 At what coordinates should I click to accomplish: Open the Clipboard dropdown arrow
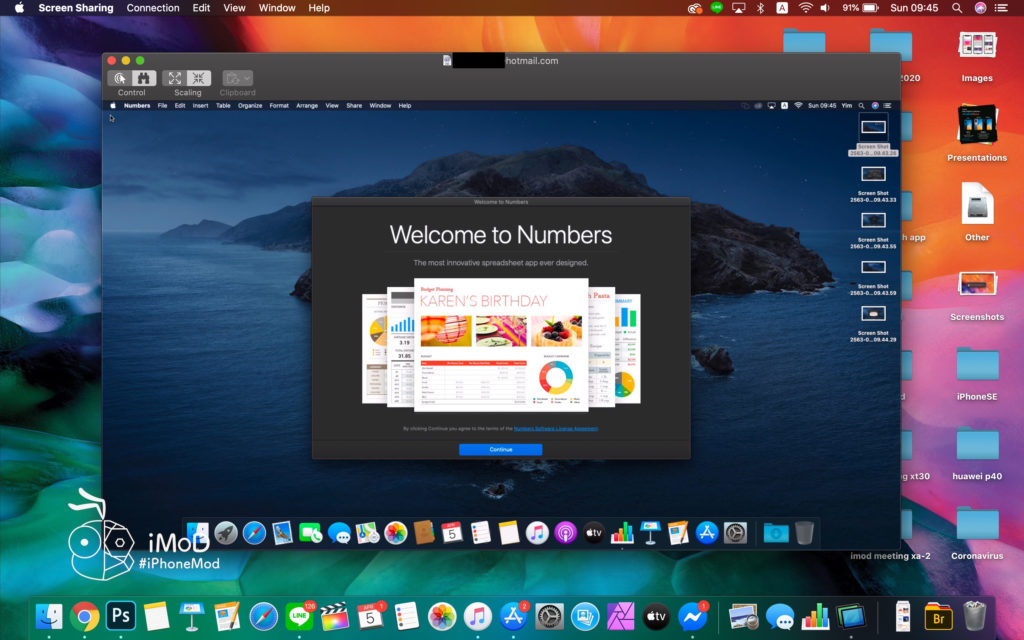click(247, 78)
